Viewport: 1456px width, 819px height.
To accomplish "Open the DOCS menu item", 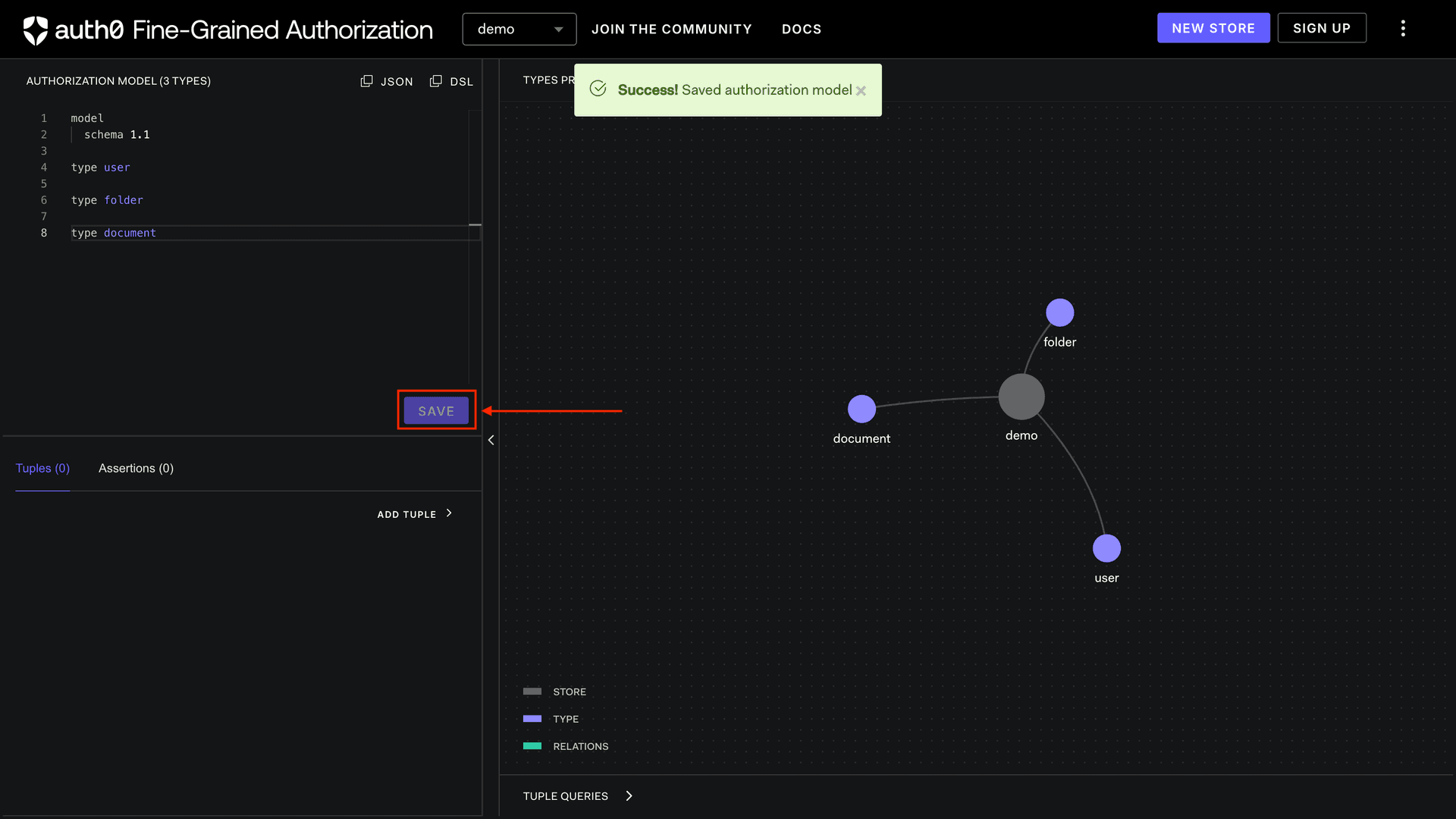I will [802, 29].
